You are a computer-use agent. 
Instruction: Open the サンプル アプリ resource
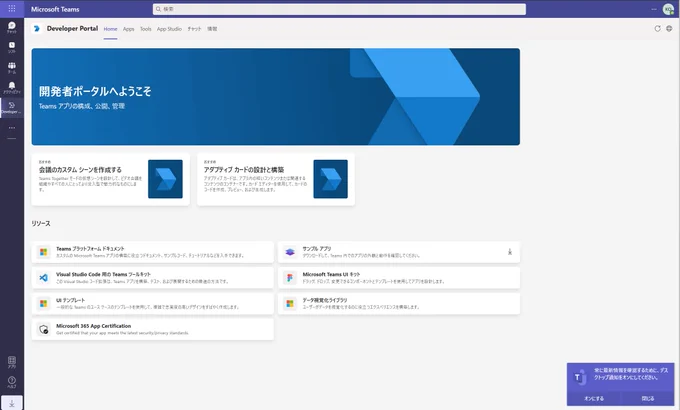pos(399,252)
